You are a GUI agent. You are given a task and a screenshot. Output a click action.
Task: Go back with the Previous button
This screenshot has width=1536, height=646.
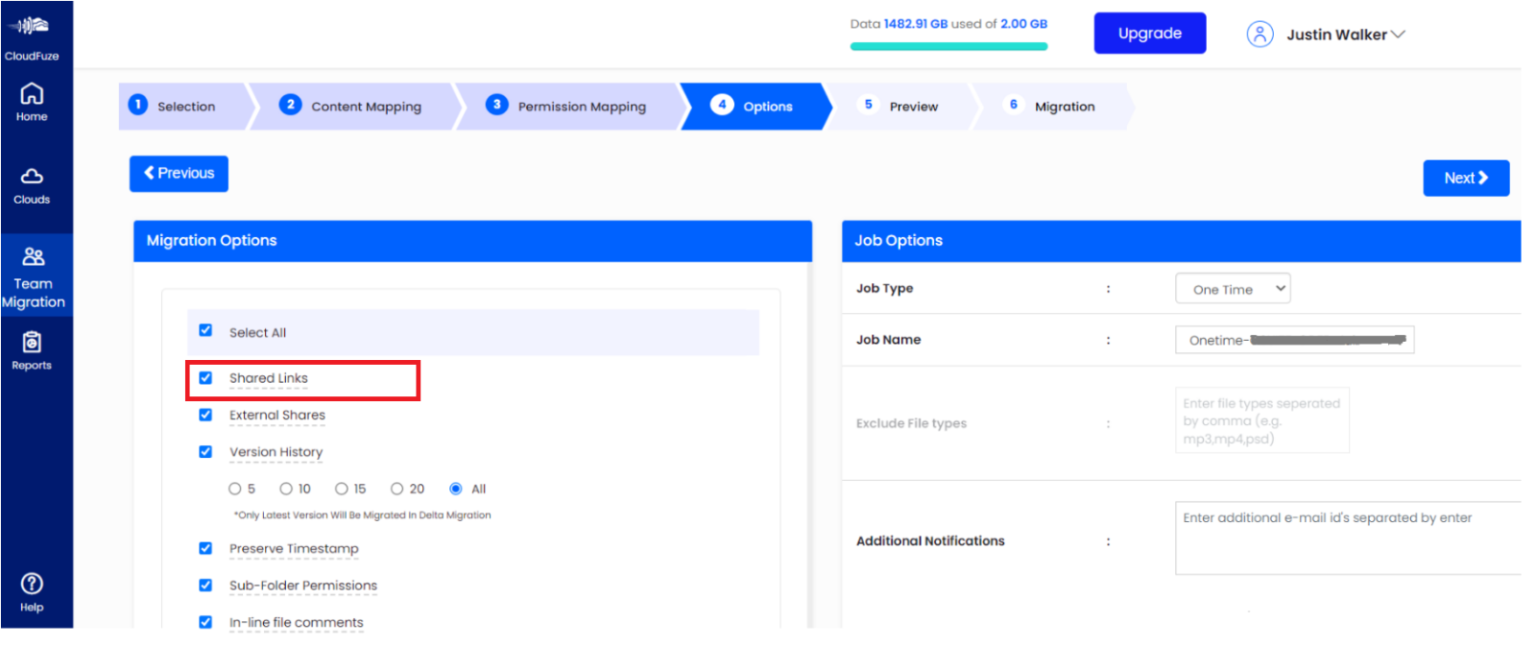click(179, 173)
